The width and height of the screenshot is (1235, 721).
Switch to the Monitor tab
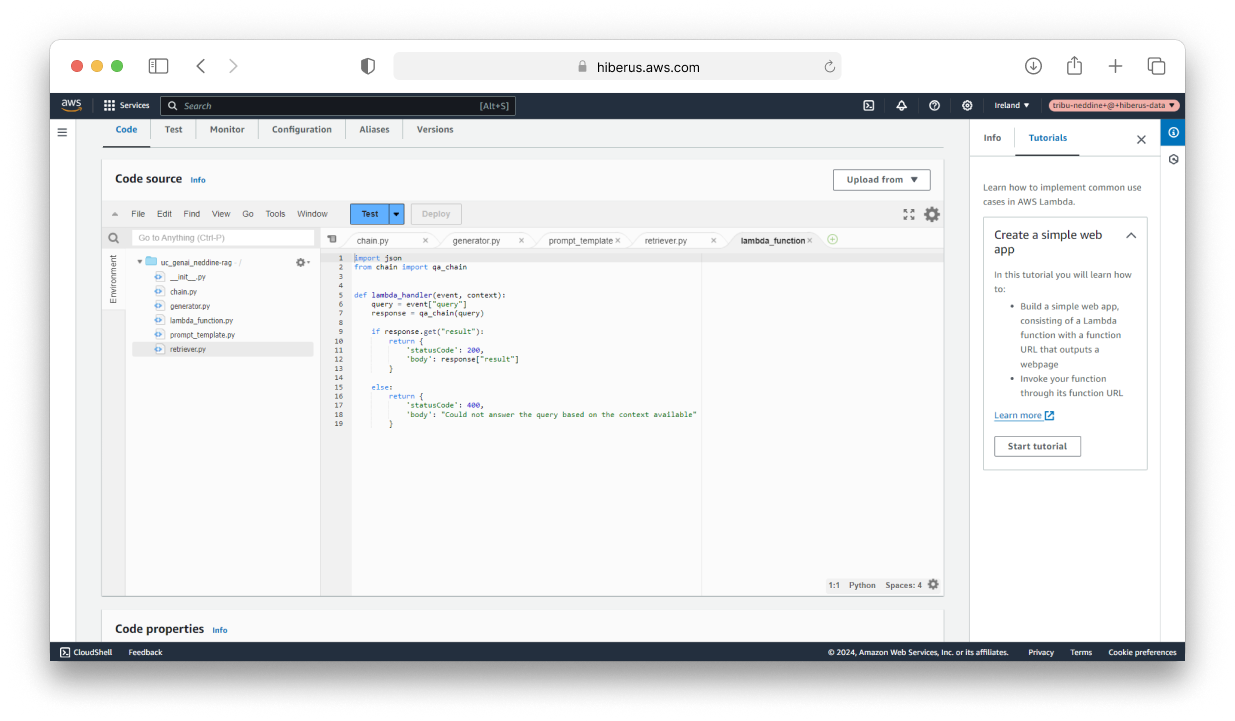click(x=226, y=129)
